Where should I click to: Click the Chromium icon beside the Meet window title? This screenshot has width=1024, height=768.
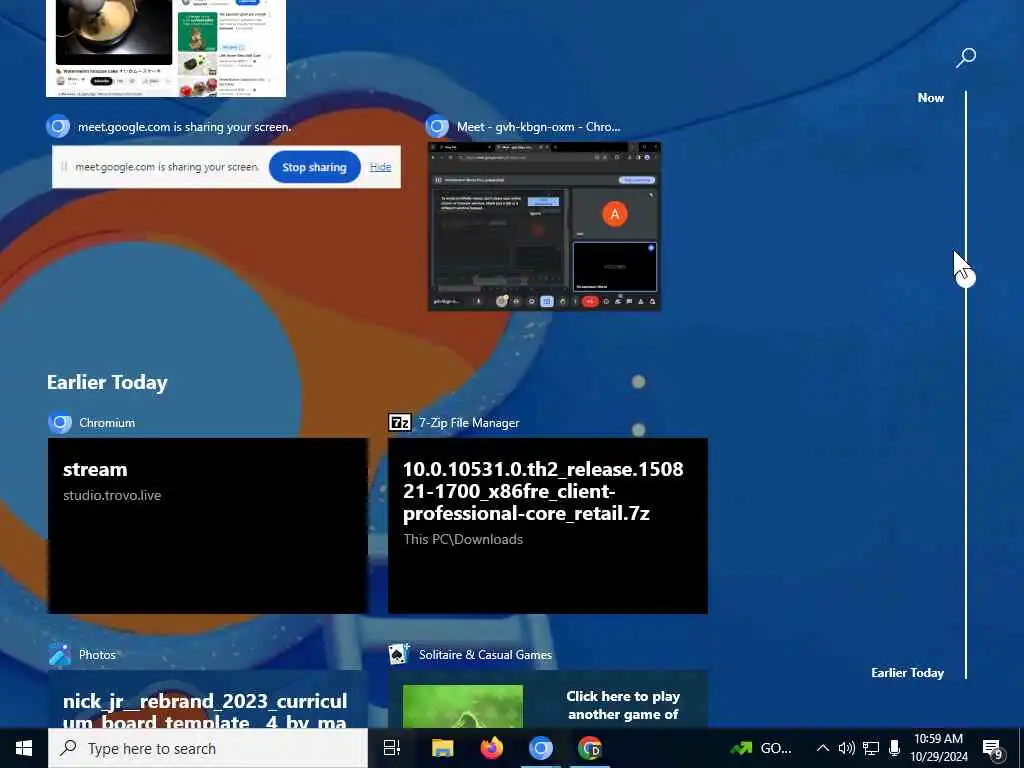tap(437, 127)
